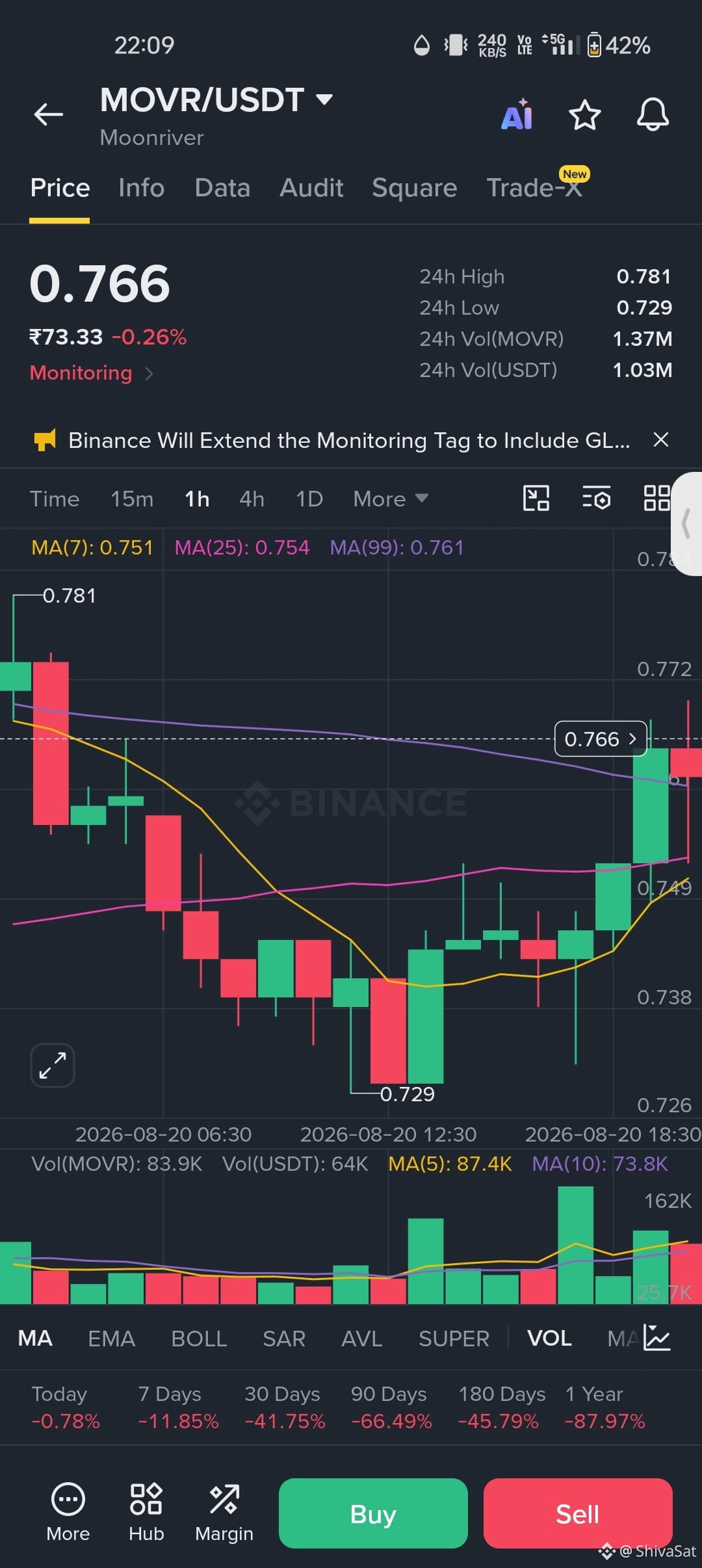Switch to the Square tab
Image resolution: width=702 pixels, height=1568 pixels.
(x=415, y=188)
